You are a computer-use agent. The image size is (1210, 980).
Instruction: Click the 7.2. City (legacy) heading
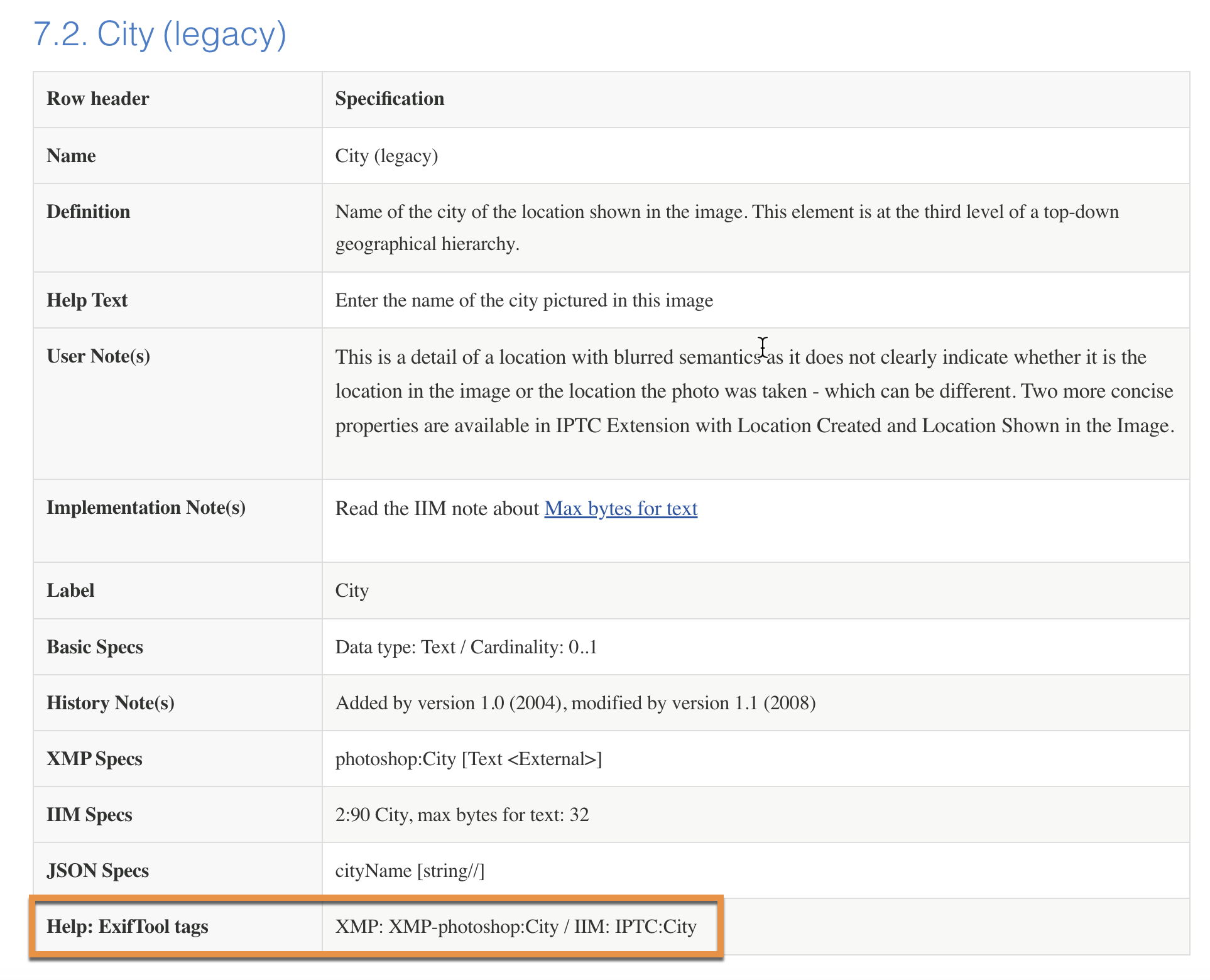[160, 34]
